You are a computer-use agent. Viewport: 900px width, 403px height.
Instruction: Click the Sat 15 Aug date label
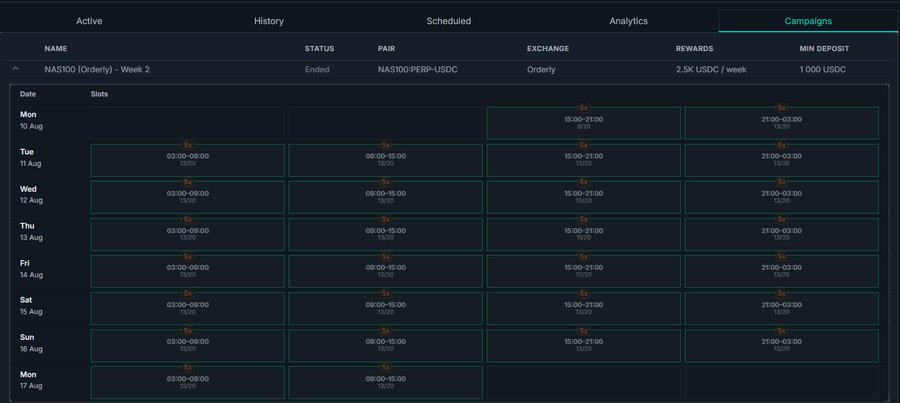click(31, 305)
